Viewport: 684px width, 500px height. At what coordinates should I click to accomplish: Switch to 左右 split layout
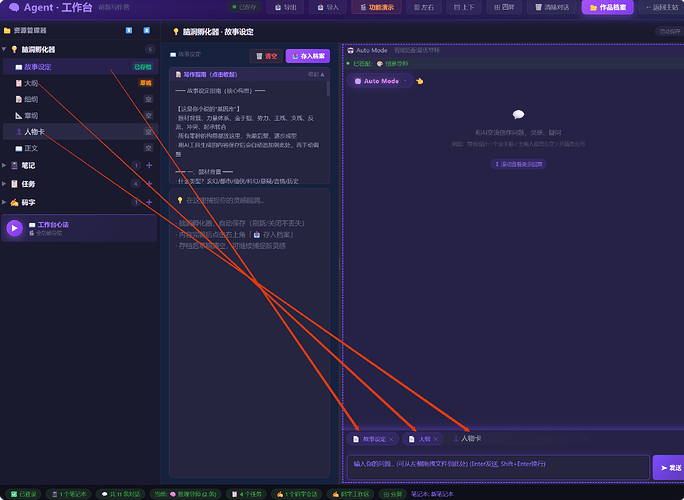424,7
